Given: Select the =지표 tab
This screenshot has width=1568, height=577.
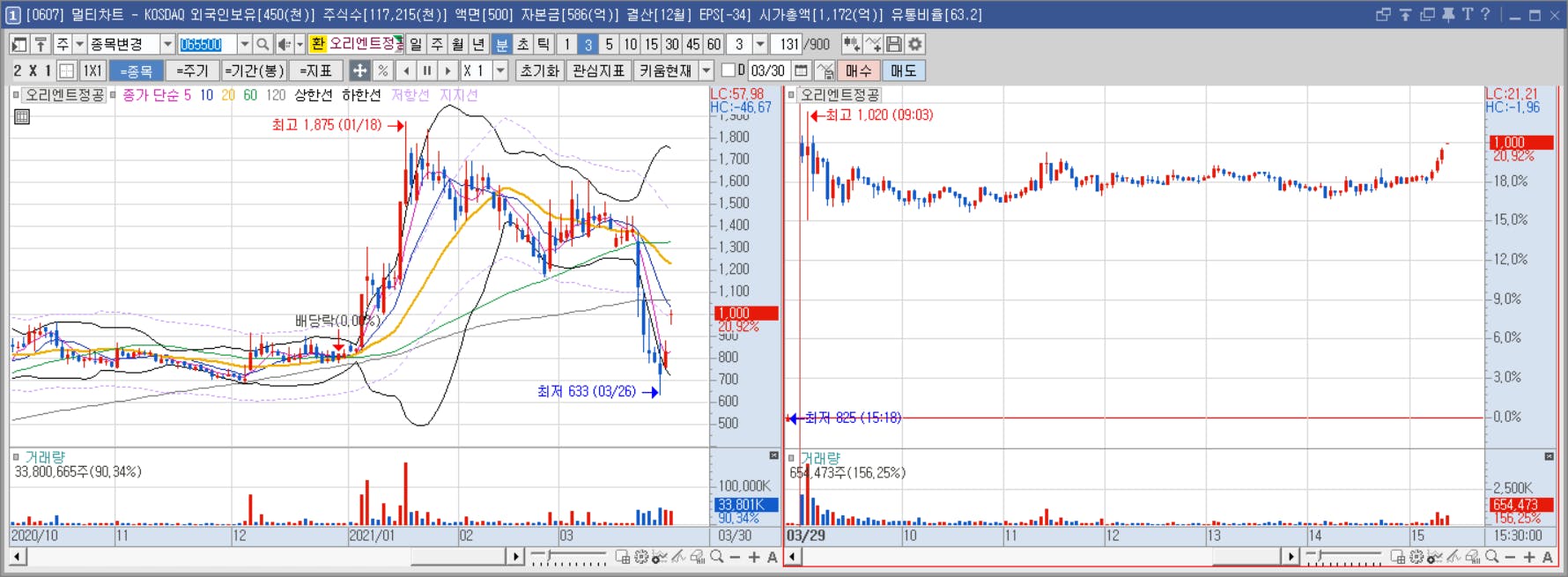Looking at the screenshot, I should point(315,70).
